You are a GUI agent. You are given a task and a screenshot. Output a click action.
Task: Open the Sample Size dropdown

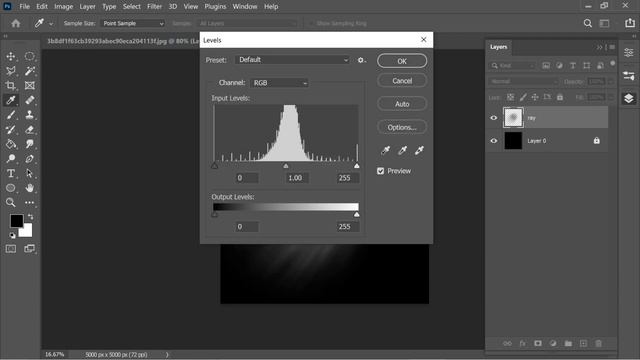tap(133, 23)
